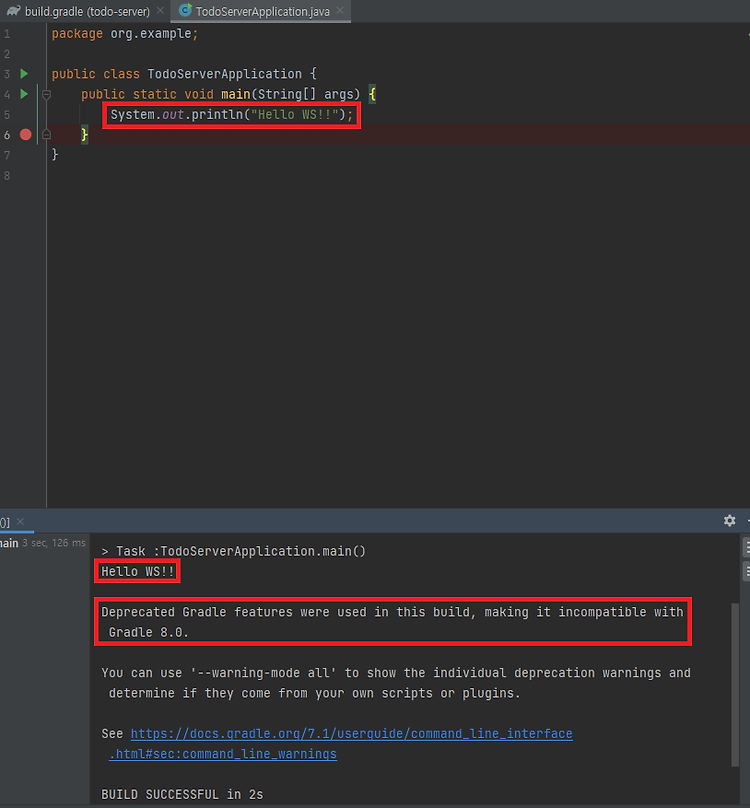The height and width of the screenshot is (808, 750).
Task: Click the console output vertical scrollbar
Action: point(735,685)
